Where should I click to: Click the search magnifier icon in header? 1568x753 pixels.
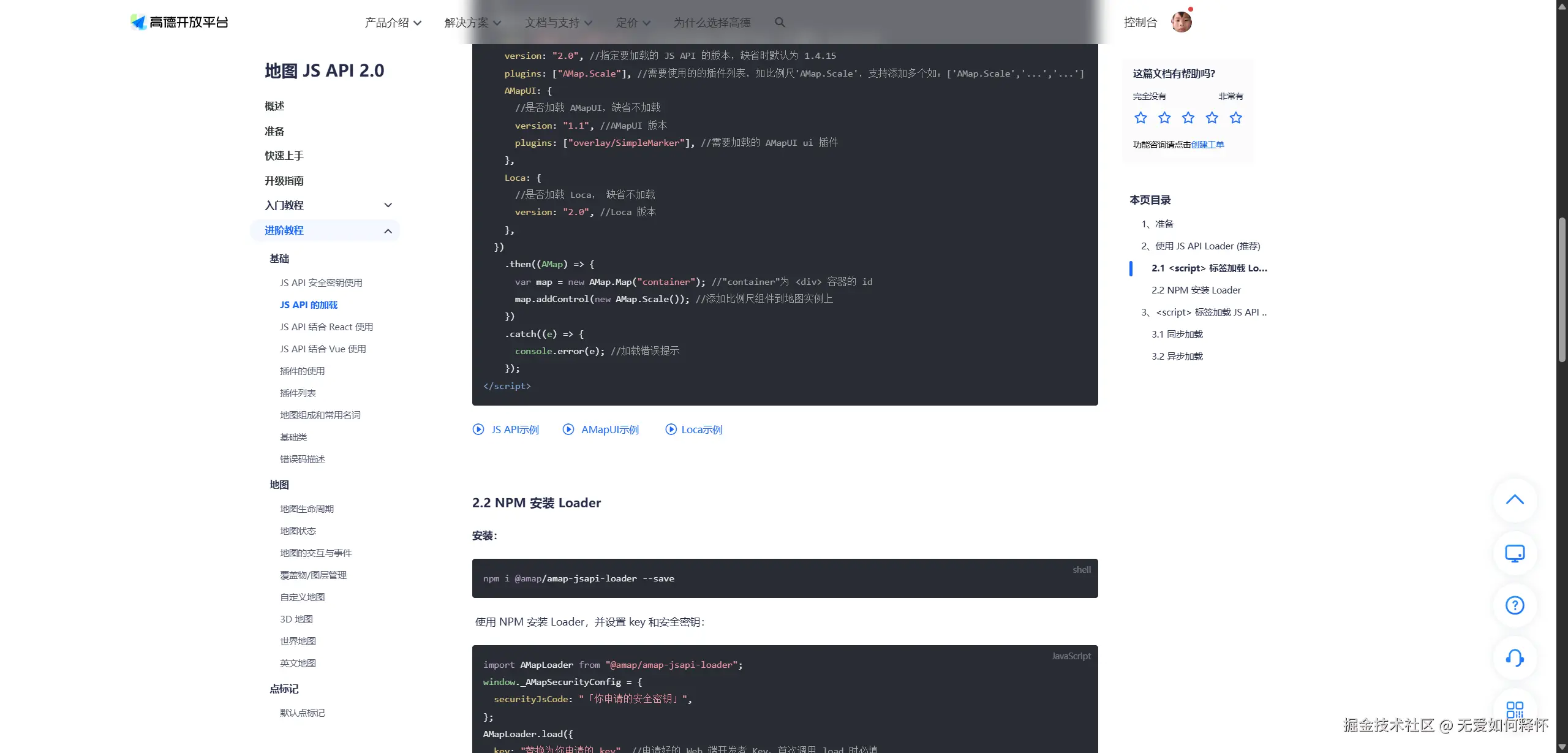coord(779,23)
